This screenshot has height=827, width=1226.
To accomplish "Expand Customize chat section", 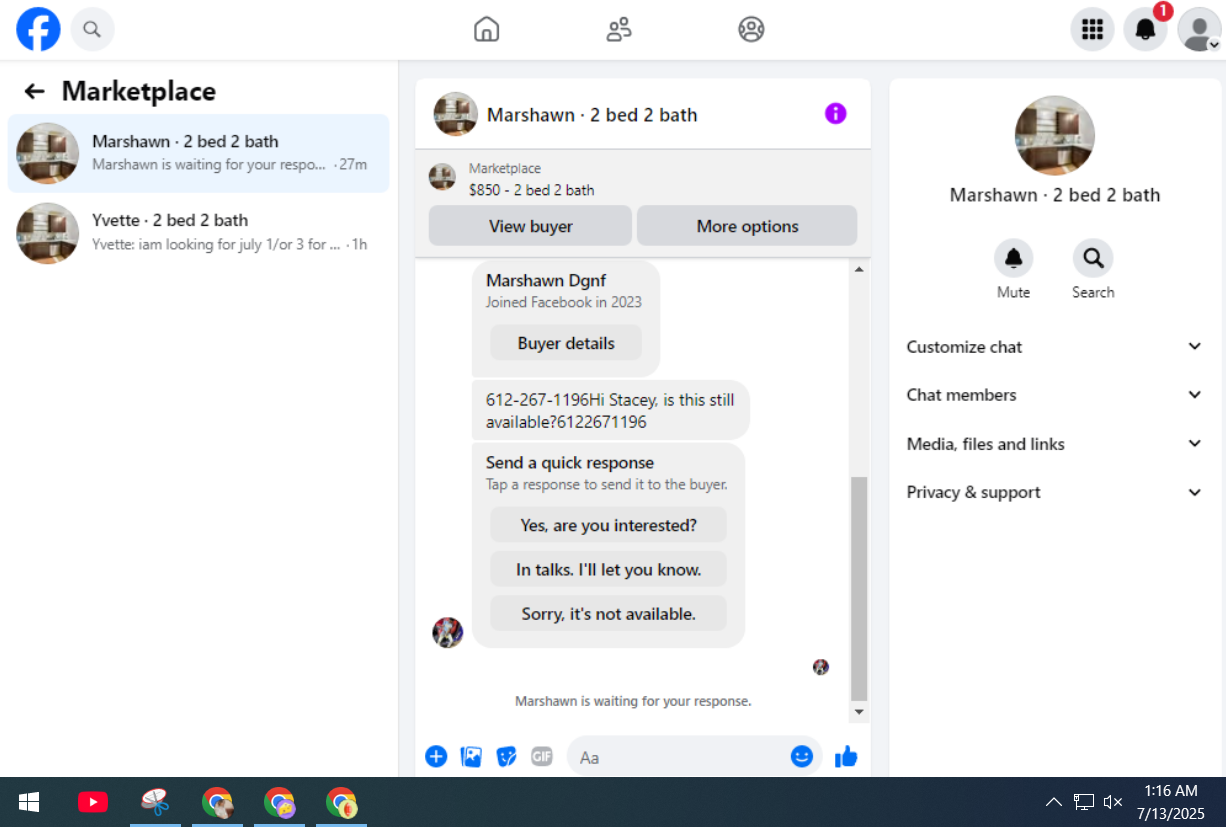I will click(x=1055, y=347).
